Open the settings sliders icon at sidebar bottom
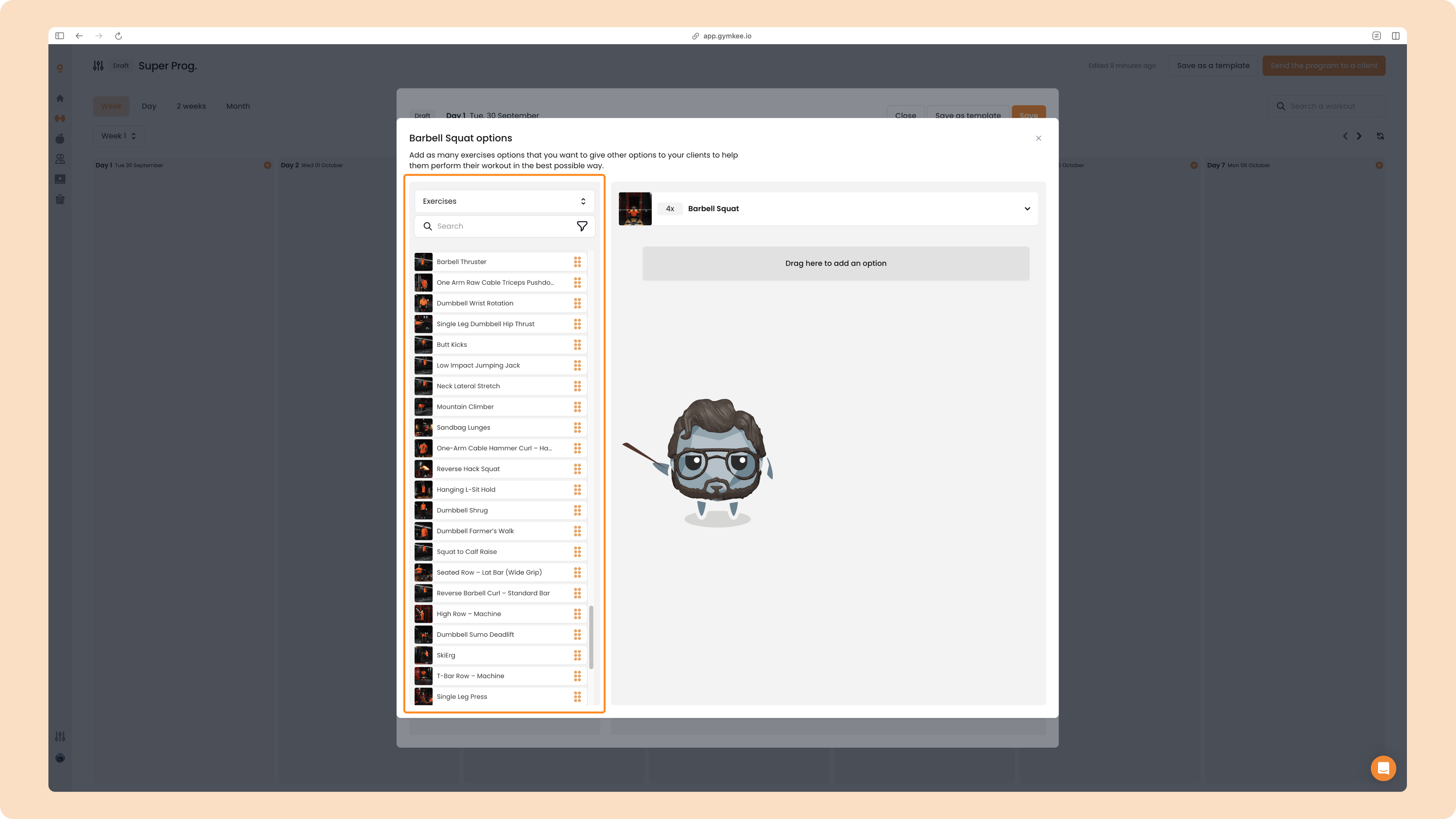1456x819 pixels. pos(60,736)
